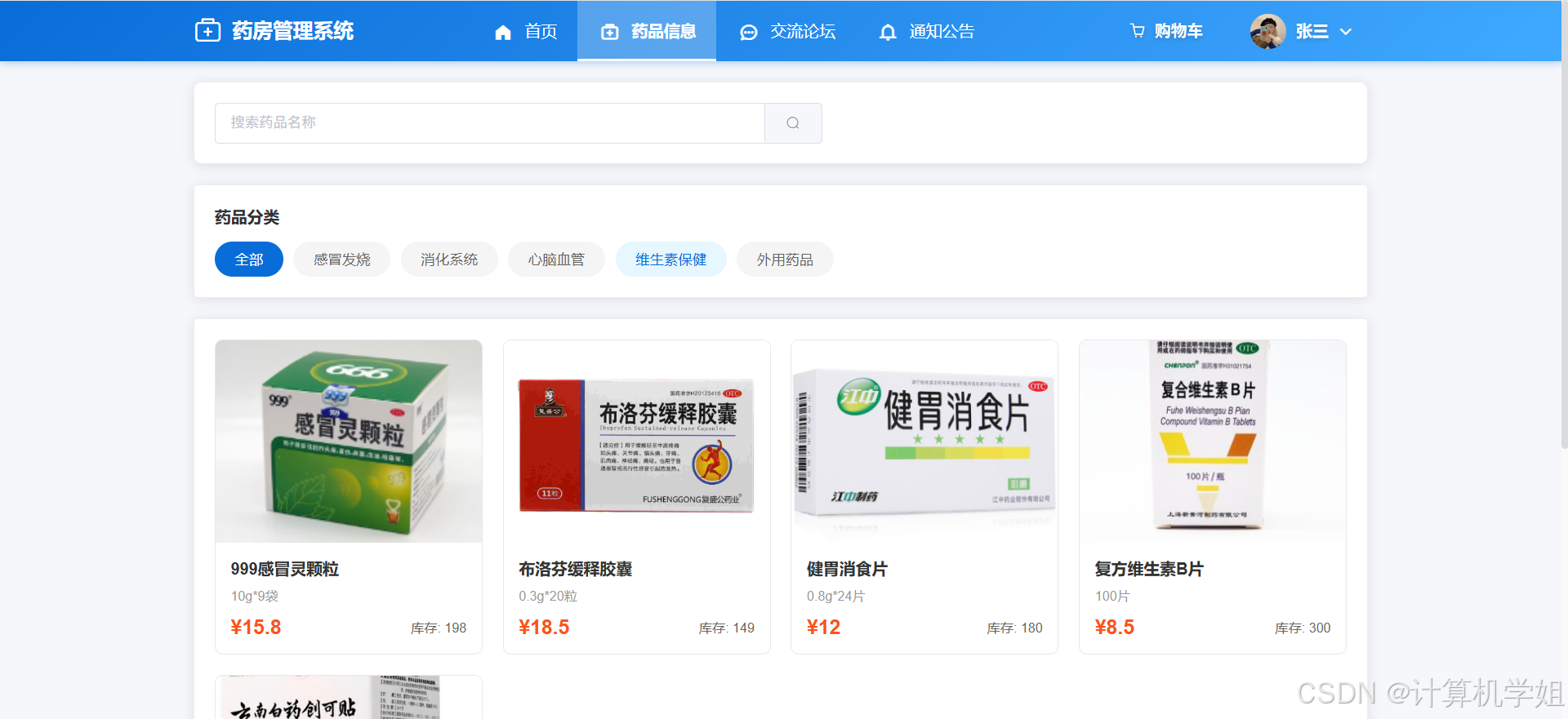This screenshot has width=1568, height=719.
Task: Expand the 张三 user dropdown arrow
Action: tap(1346, 32)
